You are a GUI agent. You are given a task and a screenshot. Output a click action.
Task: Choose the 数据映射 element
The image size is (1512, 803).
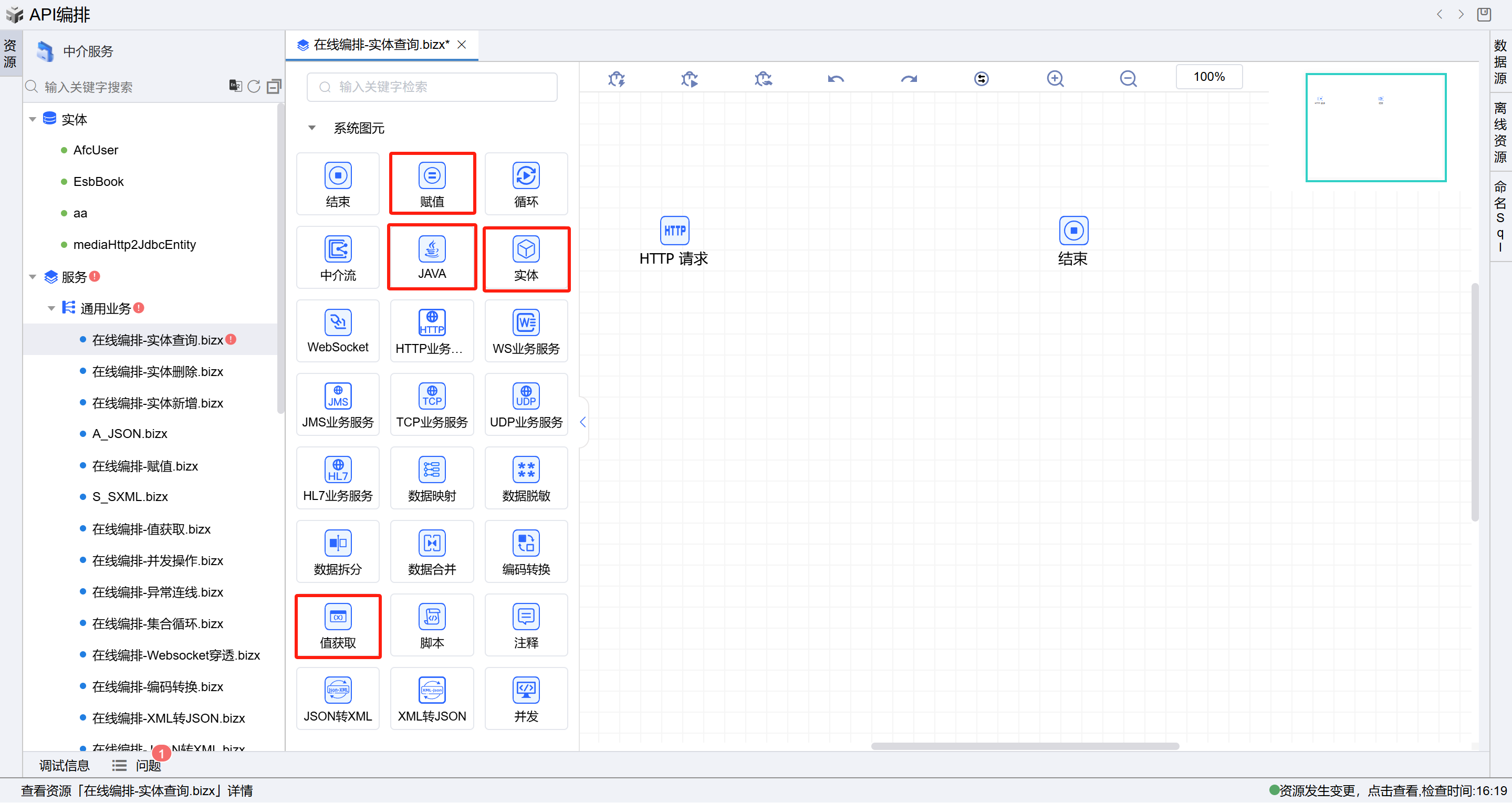point(432,478)
